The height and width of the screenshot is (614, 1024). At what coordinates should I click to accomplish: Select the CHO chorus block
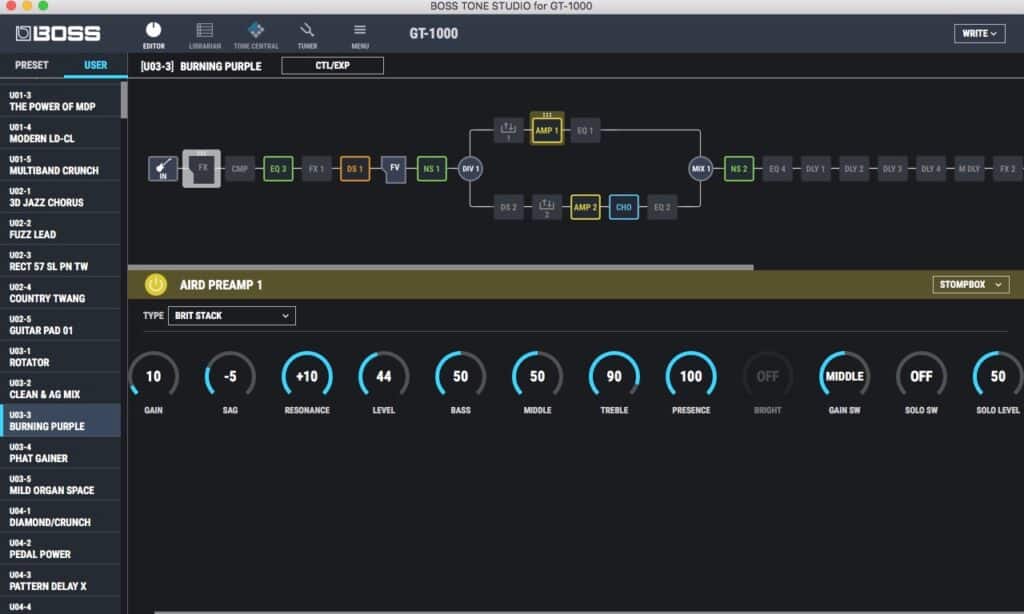click(x=624, y=207)
